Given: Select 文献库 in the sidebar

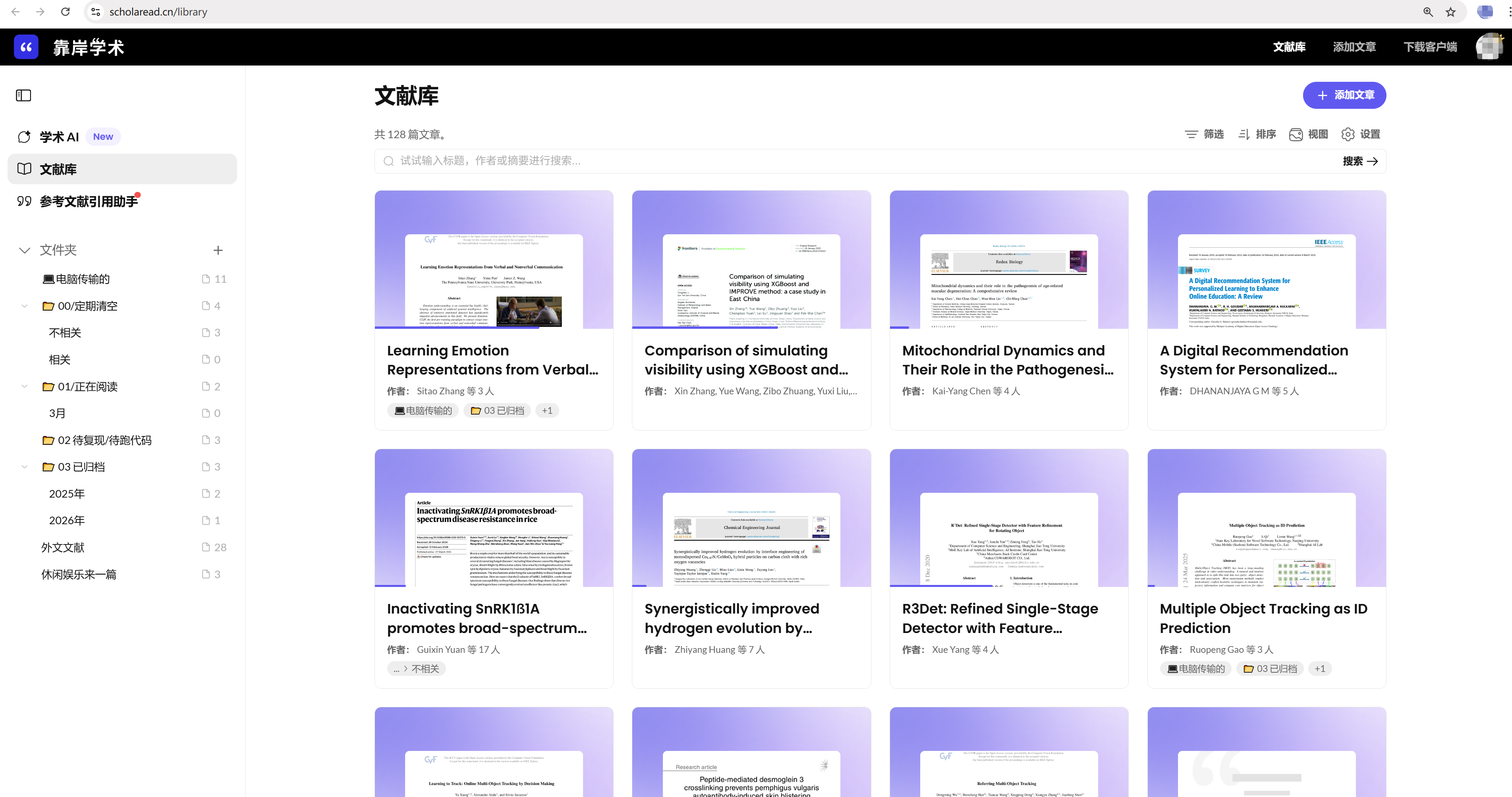Looking at the screenshot, I should (x=122, y=169).
